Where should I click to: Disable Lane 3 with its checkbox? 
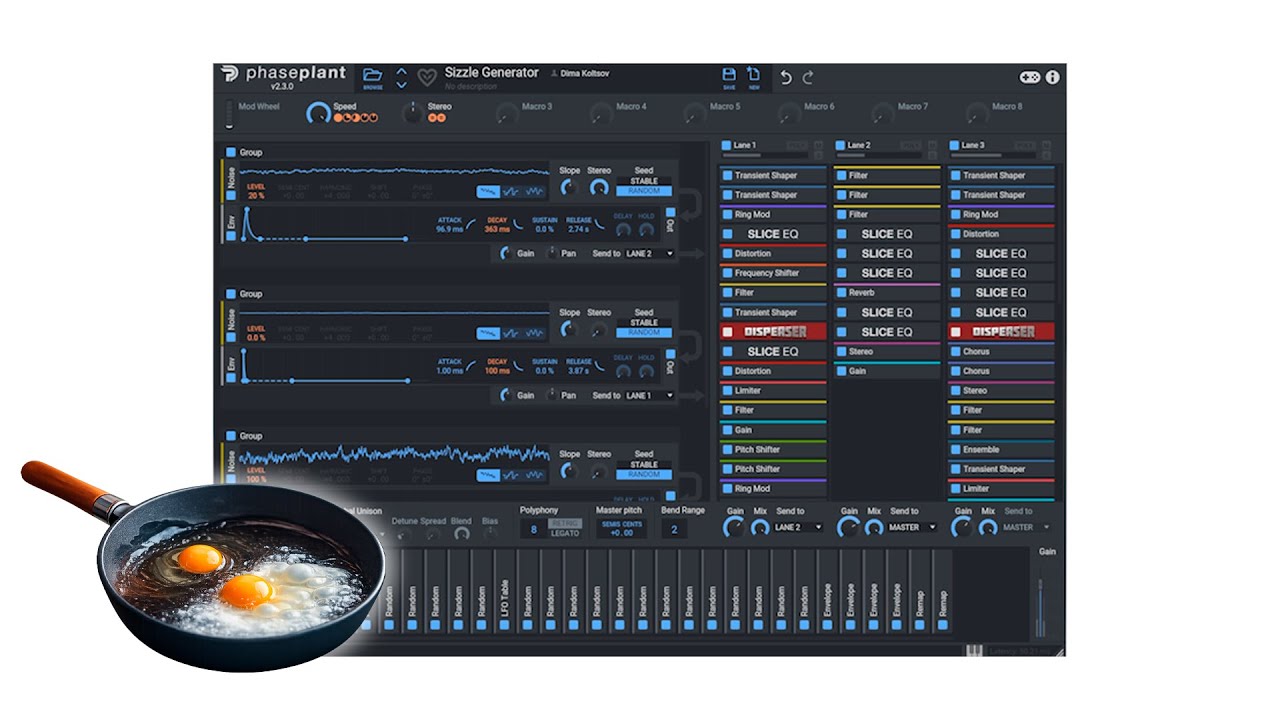[x=955, y=146]
